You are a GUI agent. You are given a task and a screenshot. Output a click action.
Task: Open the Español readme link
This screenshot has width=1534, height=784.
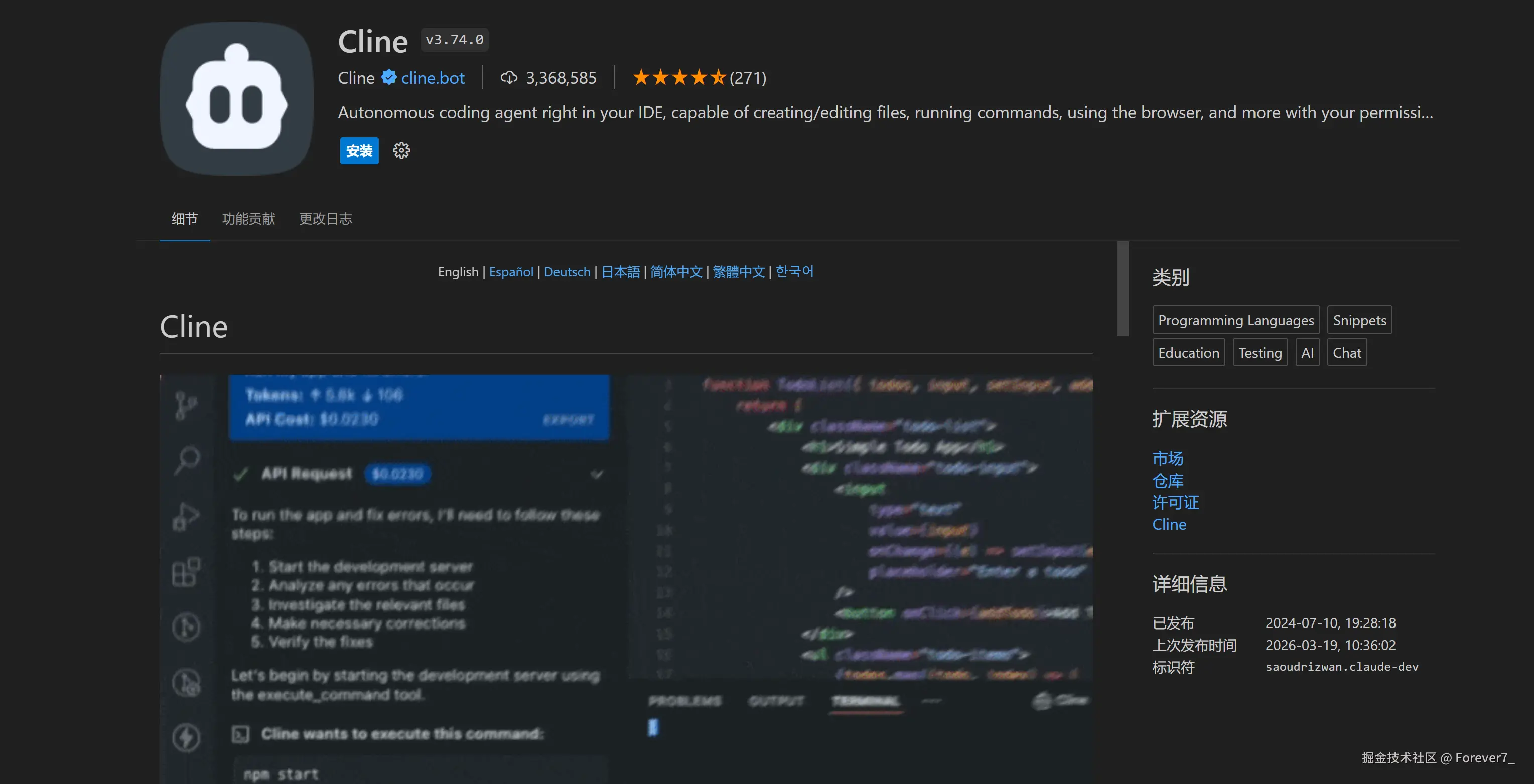pos(511,272)
